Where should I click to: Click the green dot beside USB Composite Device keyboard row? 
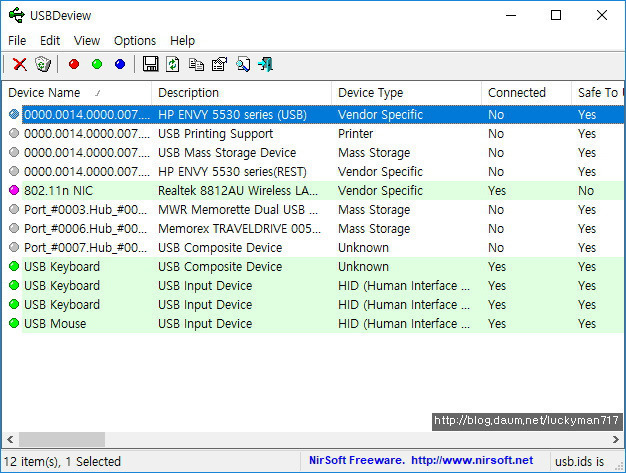pyautogui.click(x=14, y=266)
